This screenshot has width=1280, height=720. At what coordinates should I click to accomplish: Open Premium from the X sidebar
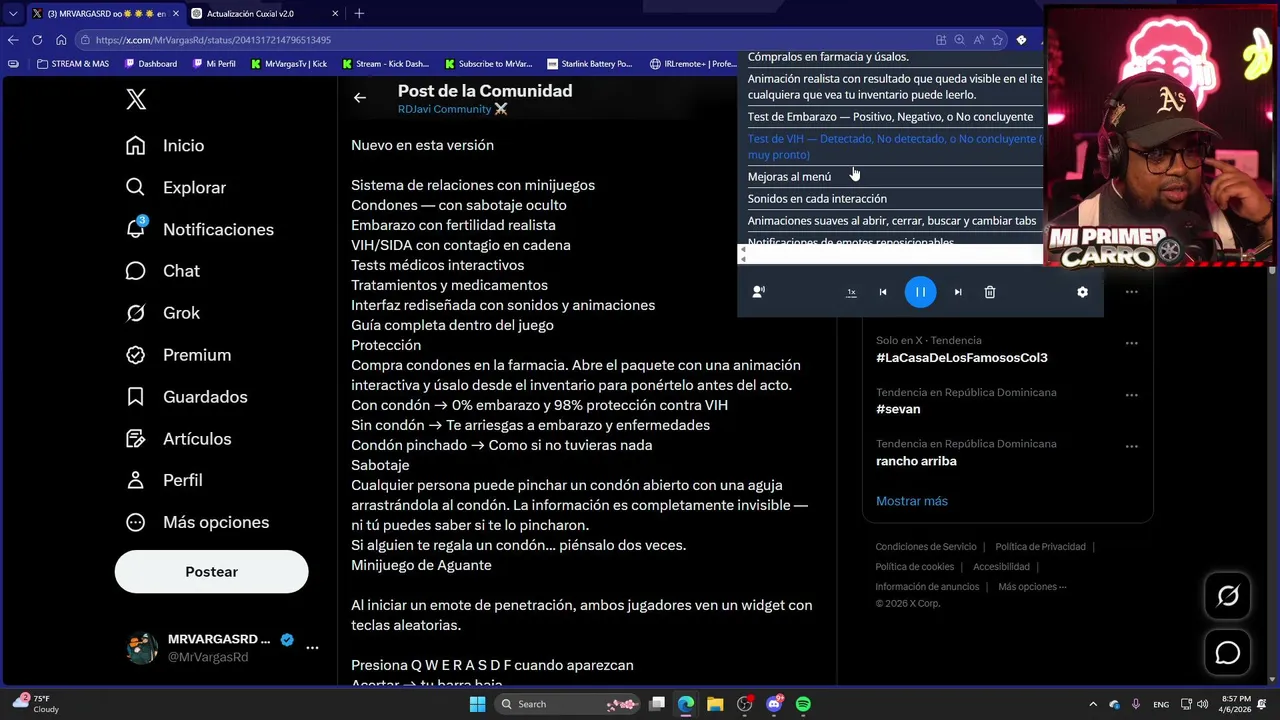click(x=178, y=355)
